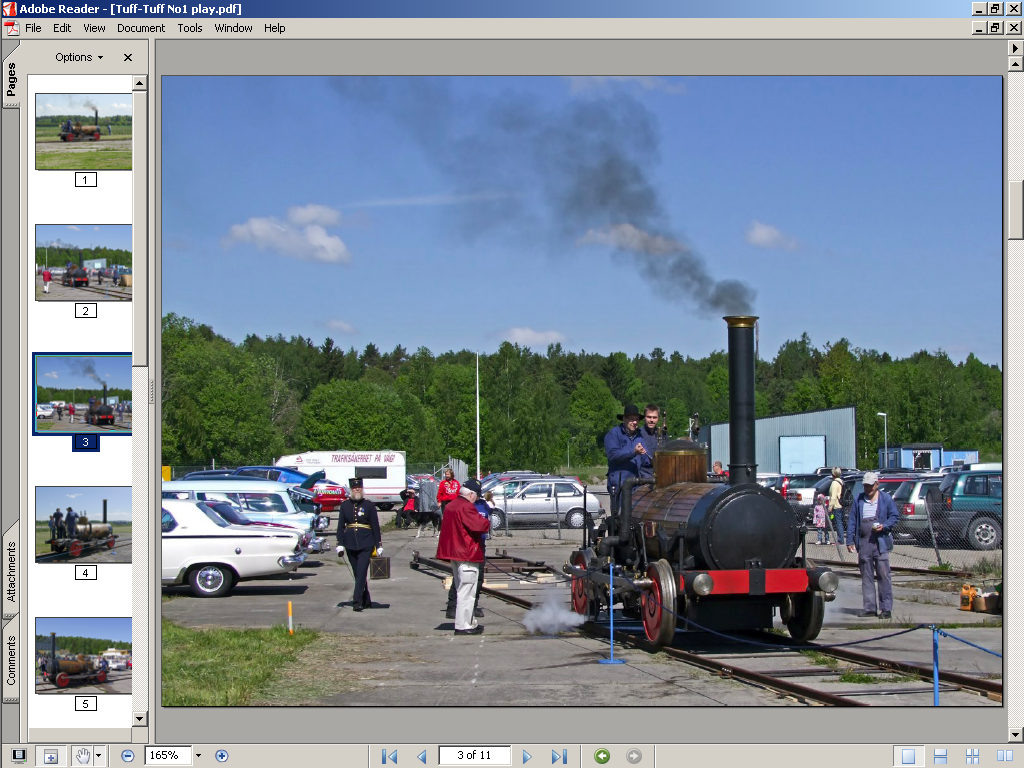Toggle full screen view icon
This screenshot has width=1024, height=768.
tap(18, 756)
